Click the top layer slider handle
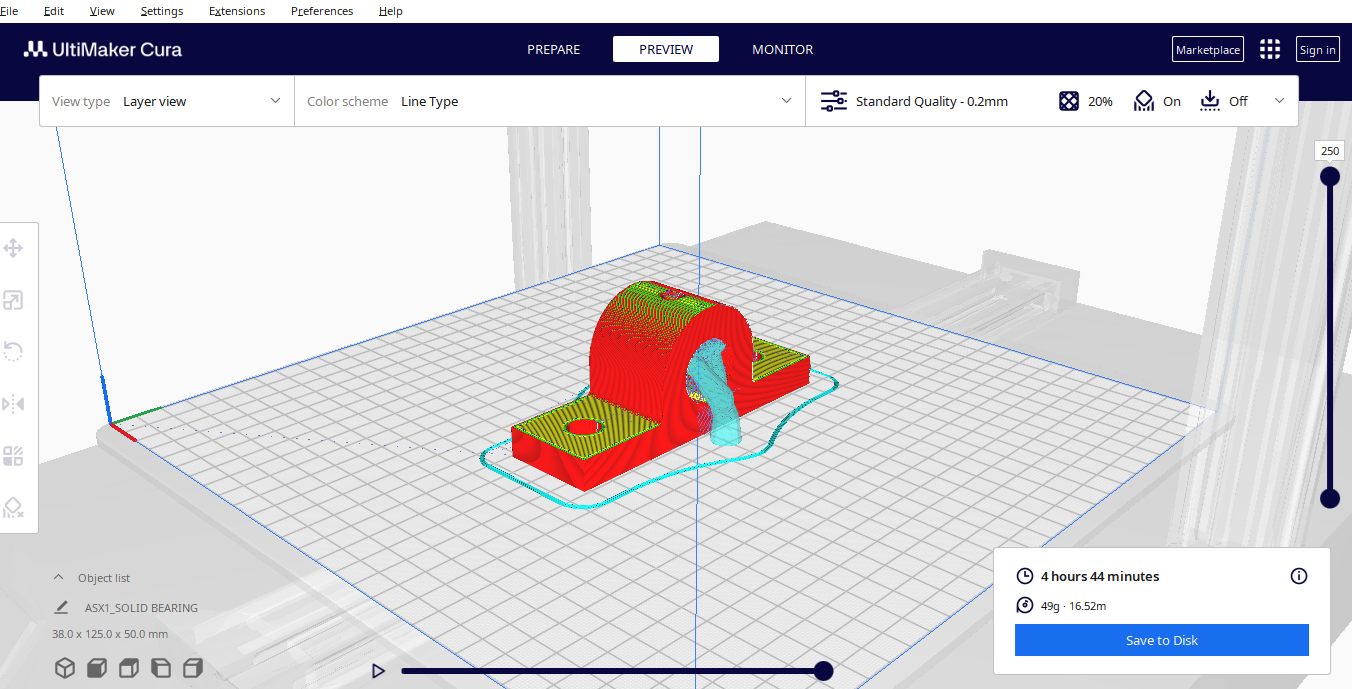The image size is (1352, 689). click(x=1330, y=176)
